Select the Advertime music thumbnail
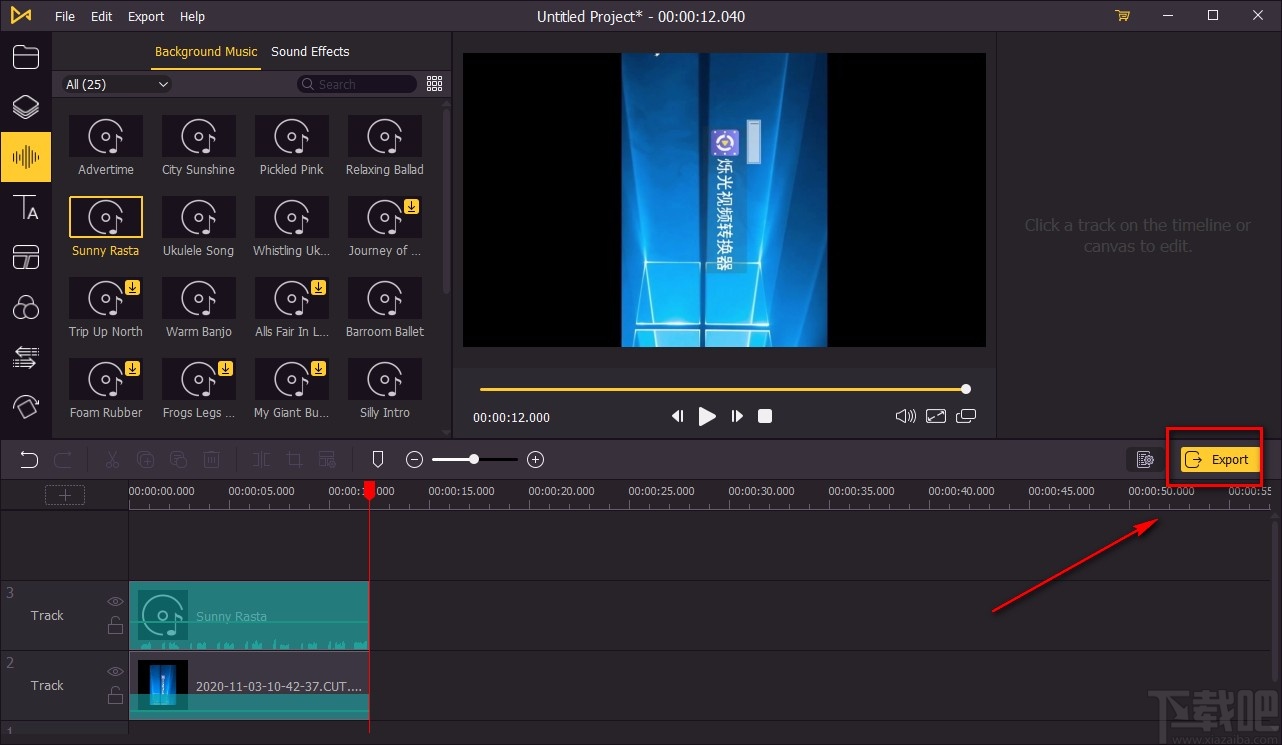The width and height of the screenshot is (1282, 745). pyautogui.click(x=106, y=136)
